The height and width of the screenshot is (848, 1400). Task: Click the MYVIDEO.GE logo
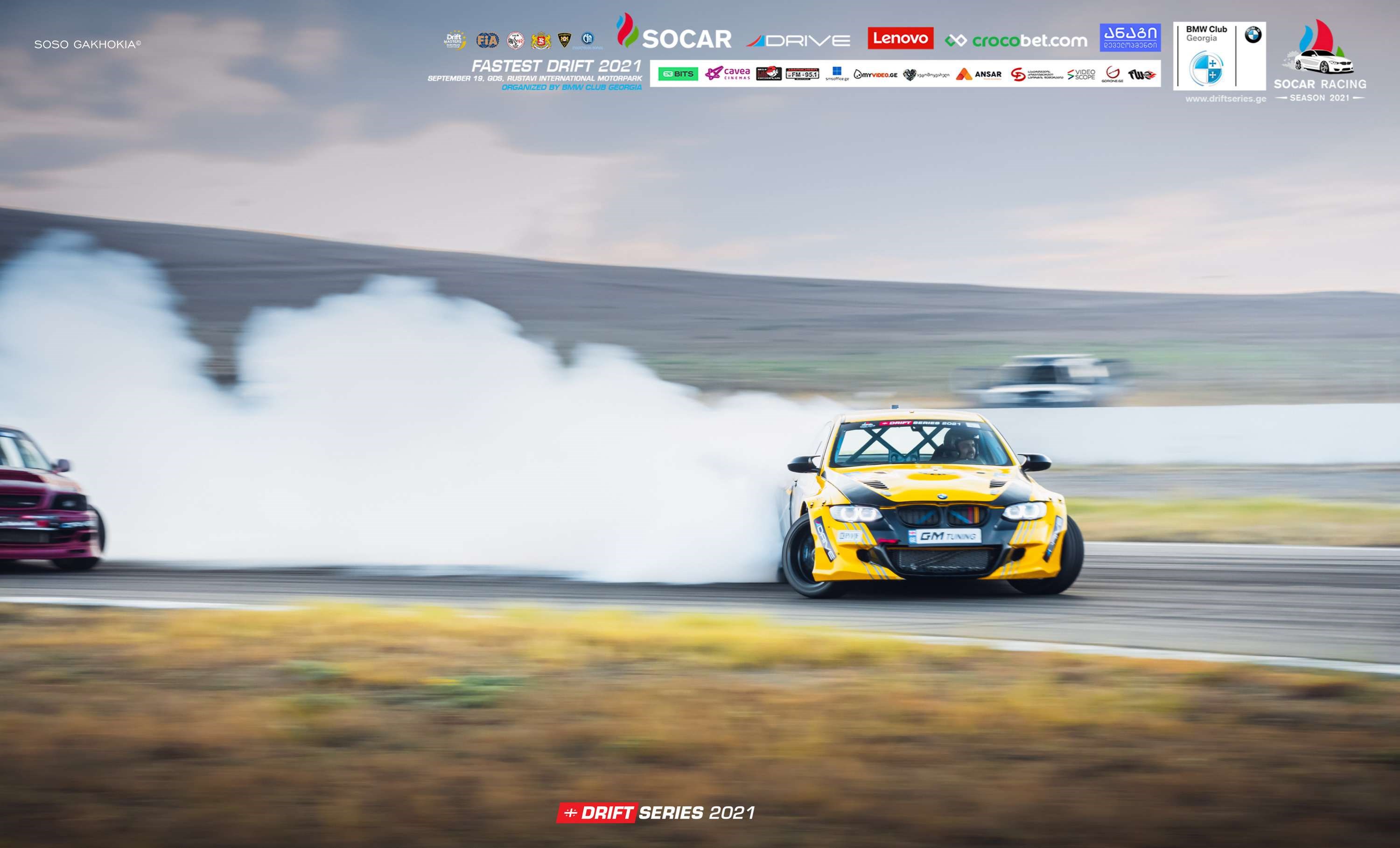(x=875, y=75)
